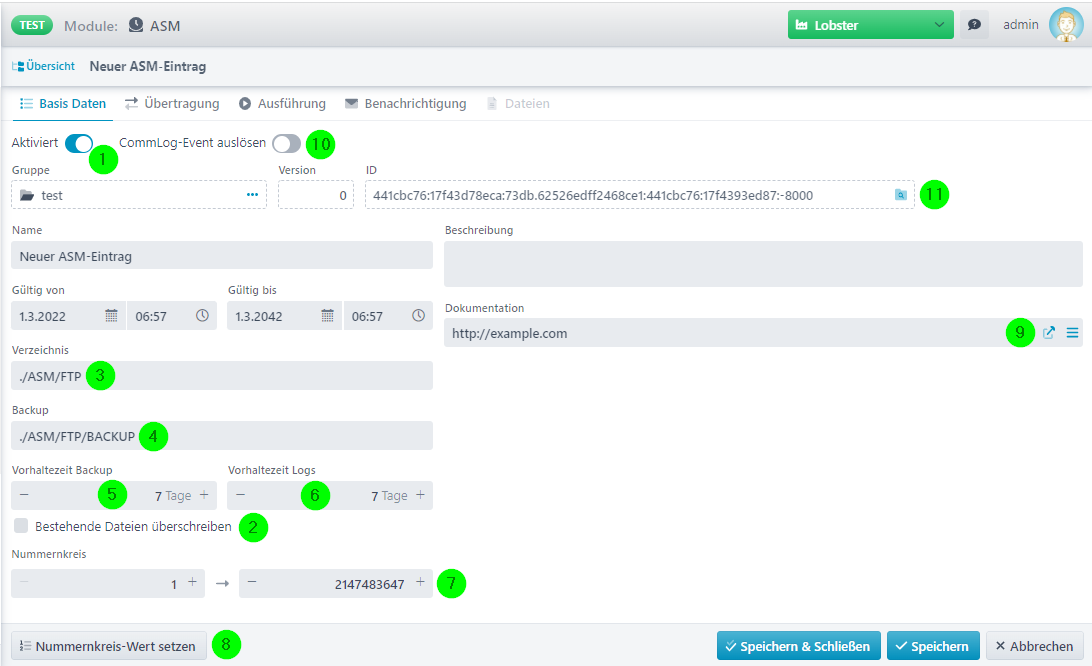1092x666 pixels.
Task: Decrease Vorhaltezeit Backup days
Action: 24,495
